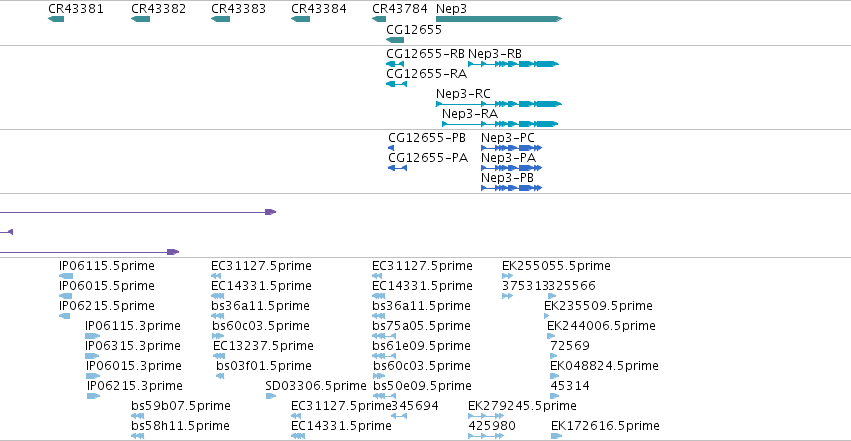851x441 pixels.
Task: Open transcript CG12655-RB label
Action: [426, 54]
